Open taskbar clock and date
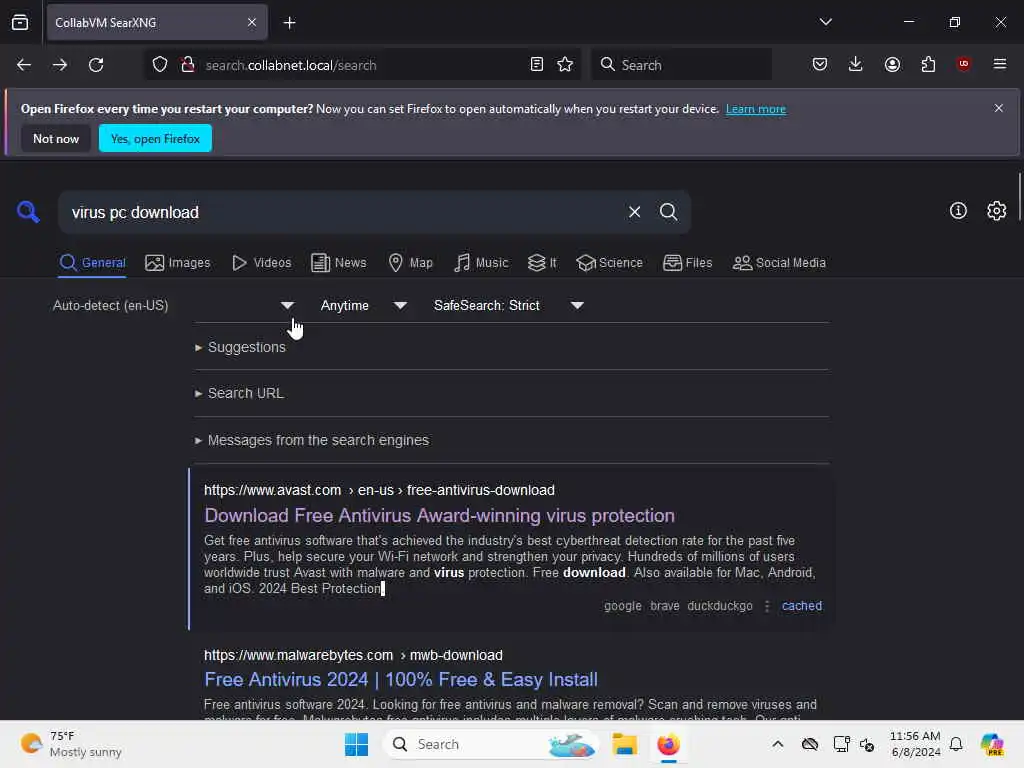 point(915,744)
